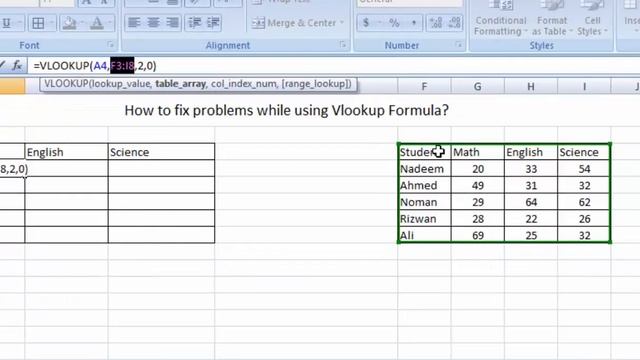
Task: Apply Comma Style format
Action: [x=413, y=23]
